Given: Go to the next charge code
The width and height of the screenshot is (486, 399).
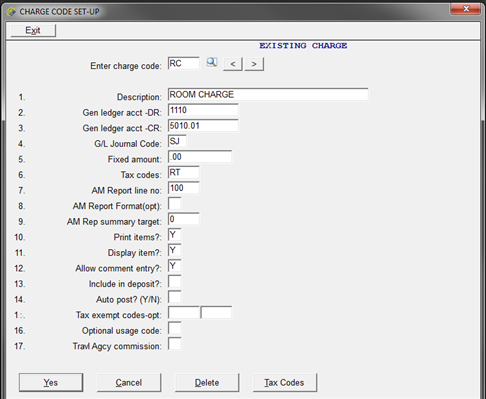Looking at the screenshot, I should tap(254, 64).
